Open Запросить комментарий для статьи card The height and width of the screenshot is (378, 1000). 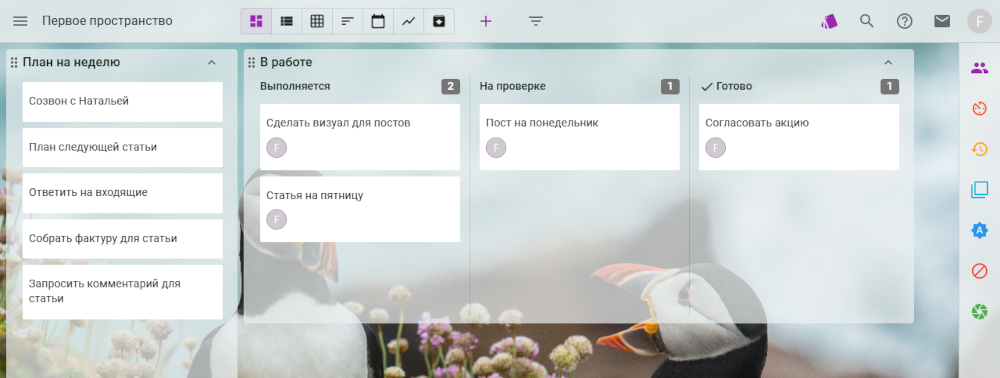(122, 292)
